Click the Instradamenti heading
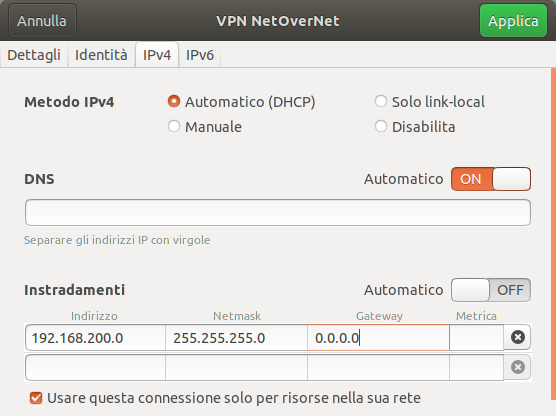 point(74,290)
